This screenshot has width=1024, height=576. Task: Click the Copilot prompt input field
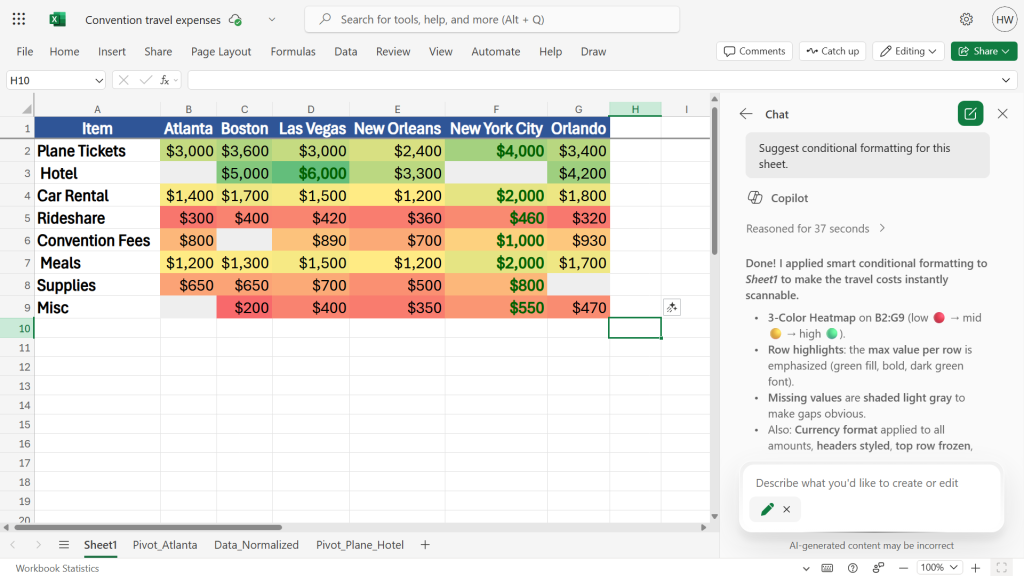click(862, 483)
